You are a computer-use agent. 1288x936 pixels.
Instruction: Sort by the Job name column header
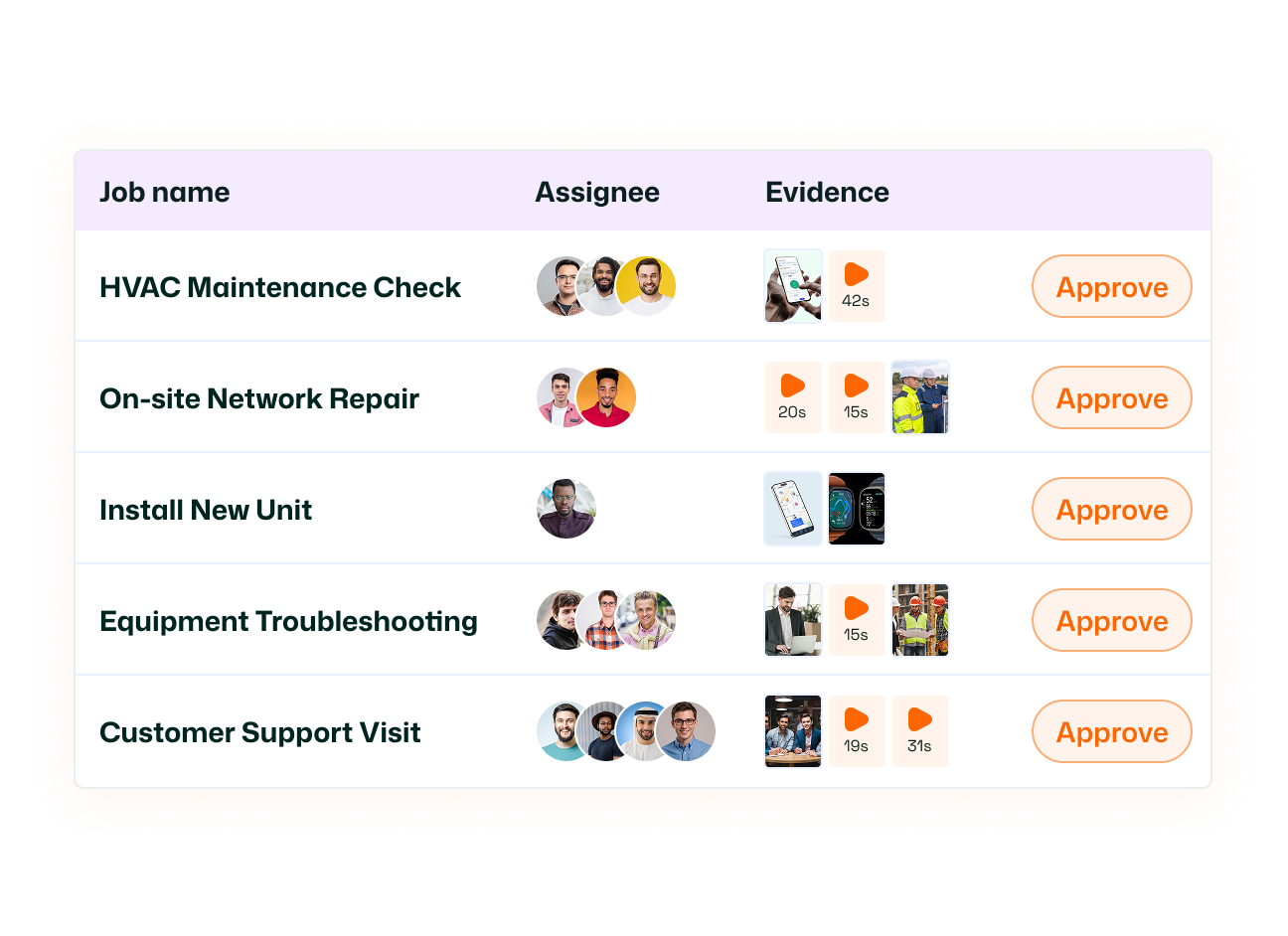[164, 192]
